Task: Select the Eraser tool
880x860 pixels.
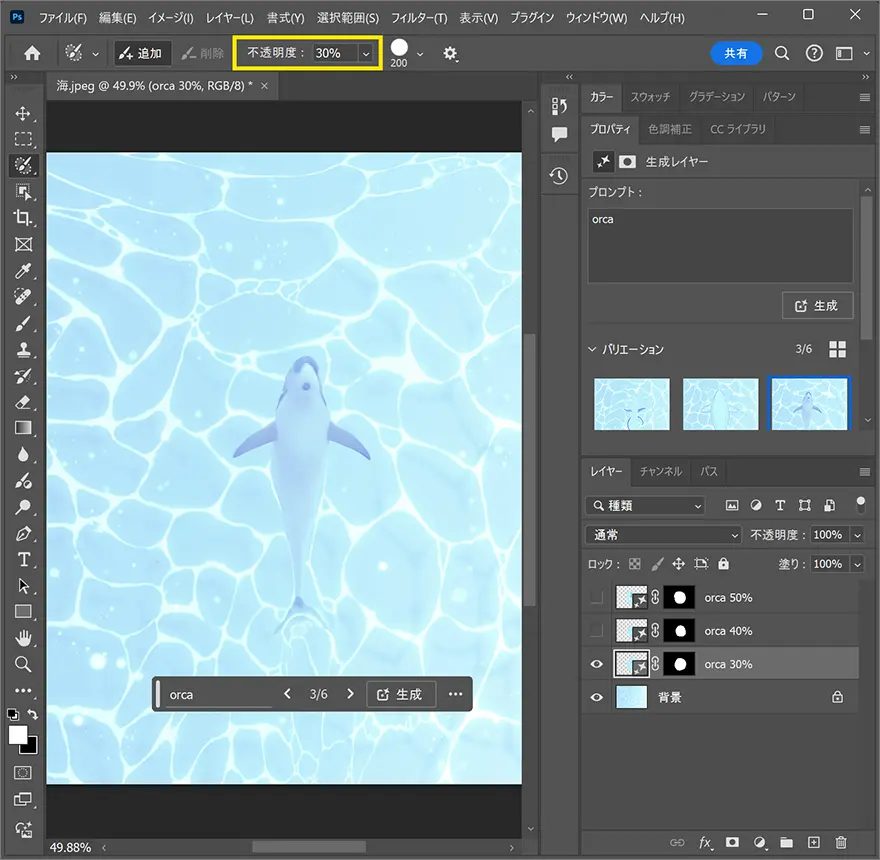Action: [23, 402]
